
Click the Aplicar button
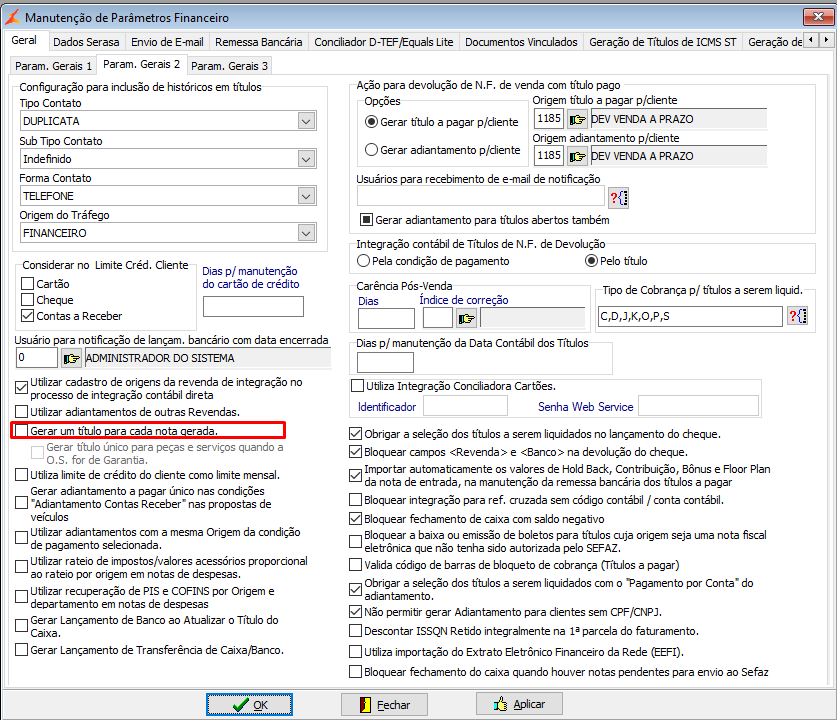519,704
